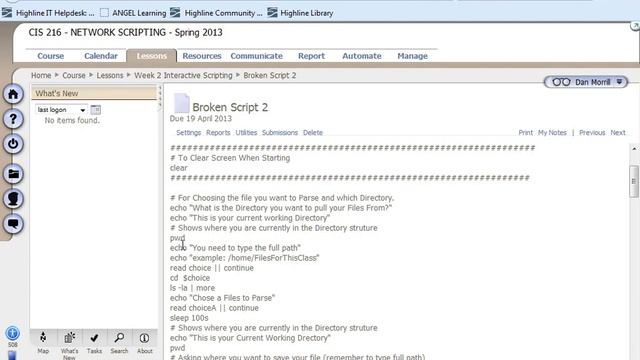
Task: Go to Lessons breadcrumb
Action: tap(110, 76)
